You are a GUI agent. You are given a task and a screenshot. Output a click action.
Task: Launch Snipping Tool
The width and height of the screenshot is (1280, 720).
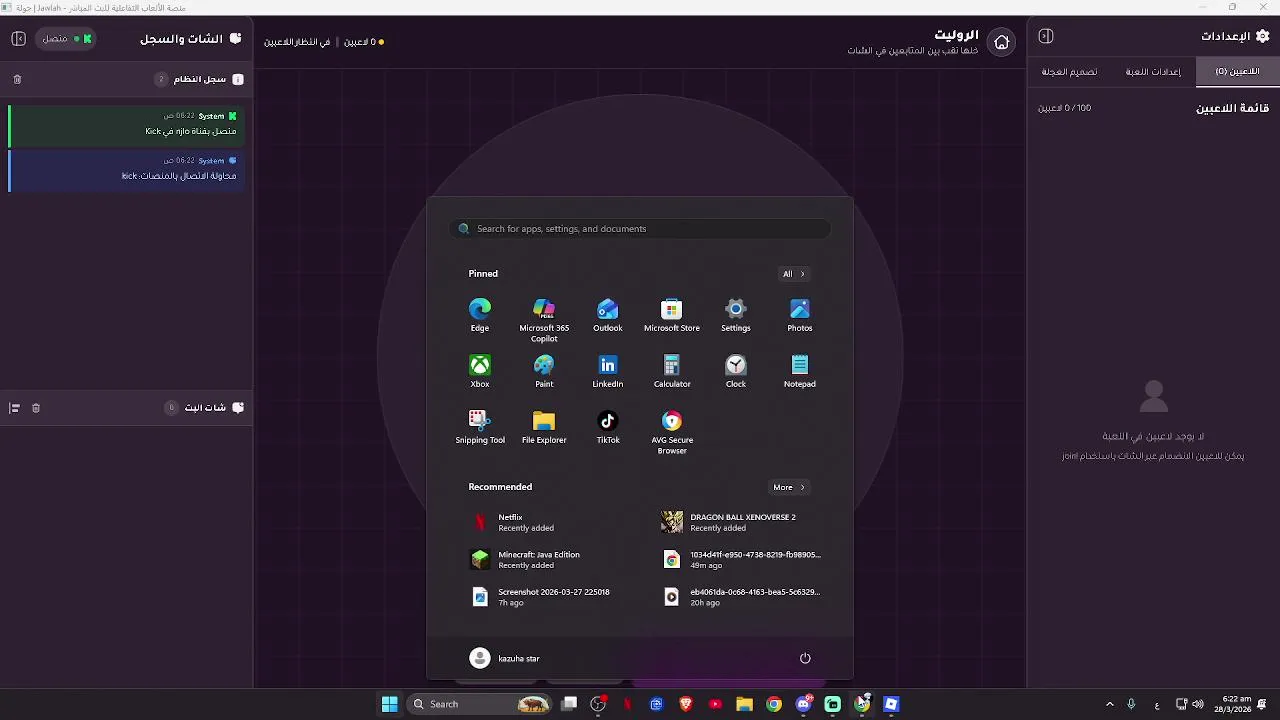tap(480, 426)
